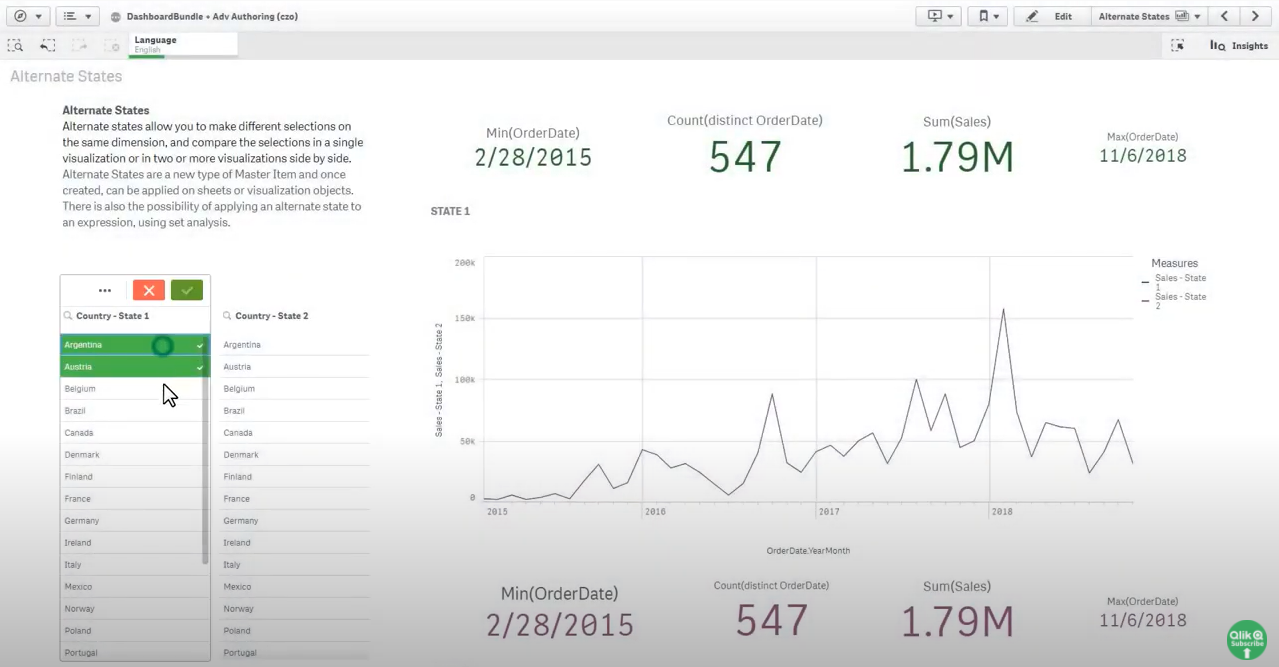The width and height of the screenshot is (1279, 667).
Task: Confirm selection with the green checkmark button
Action: pos(187,290)
